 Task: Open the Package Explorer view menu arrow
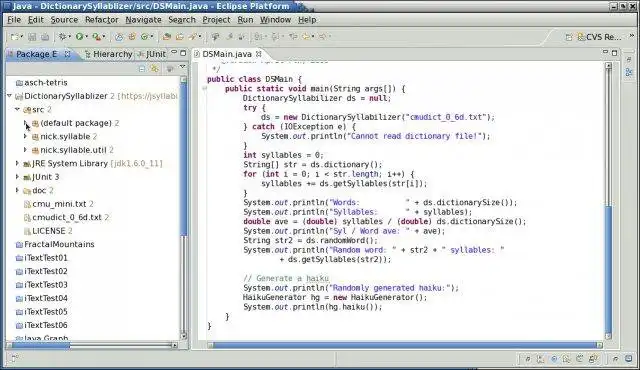tap(182, 67)
